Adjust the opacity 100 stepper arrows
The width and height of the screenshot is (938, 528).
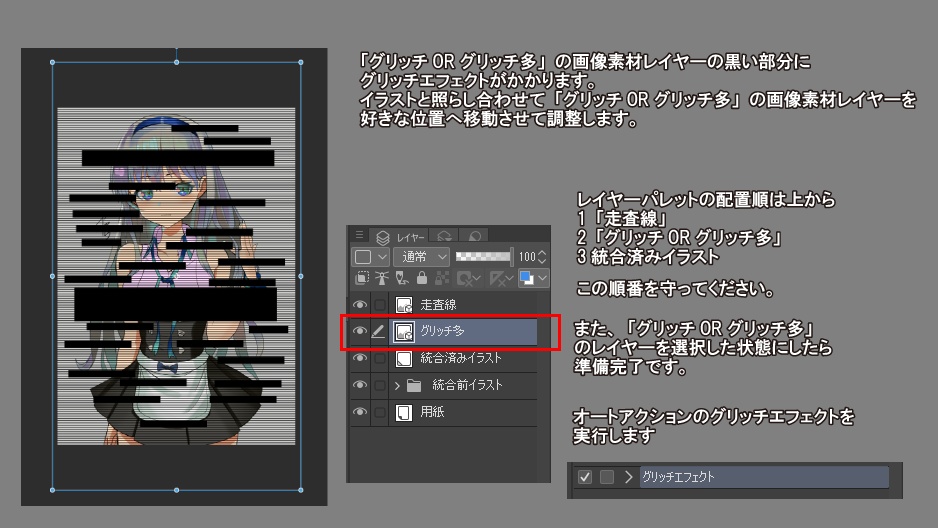point(542,257)
